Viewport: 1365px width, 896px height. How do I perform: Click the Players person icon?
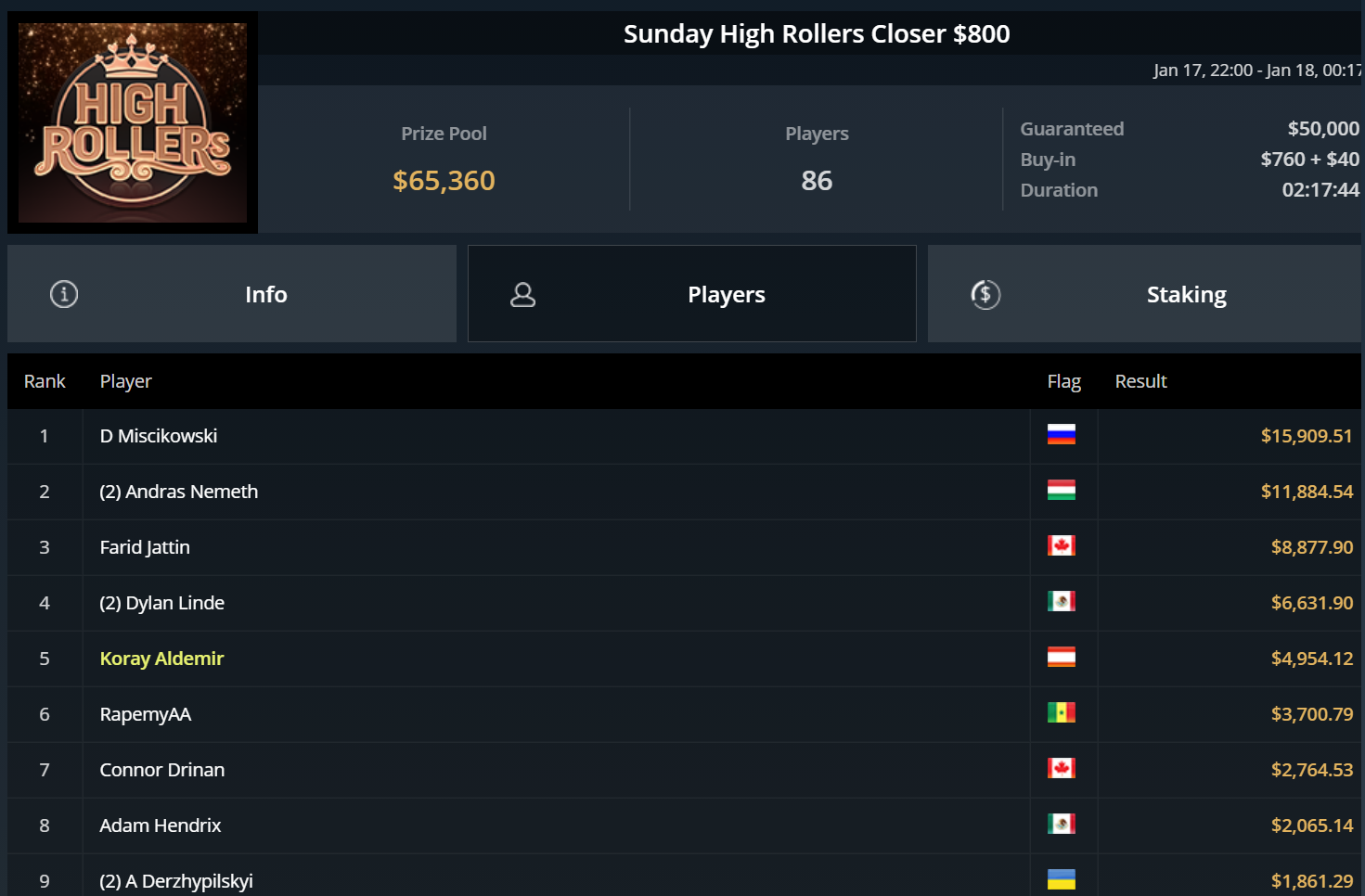[x=523, y=294]
